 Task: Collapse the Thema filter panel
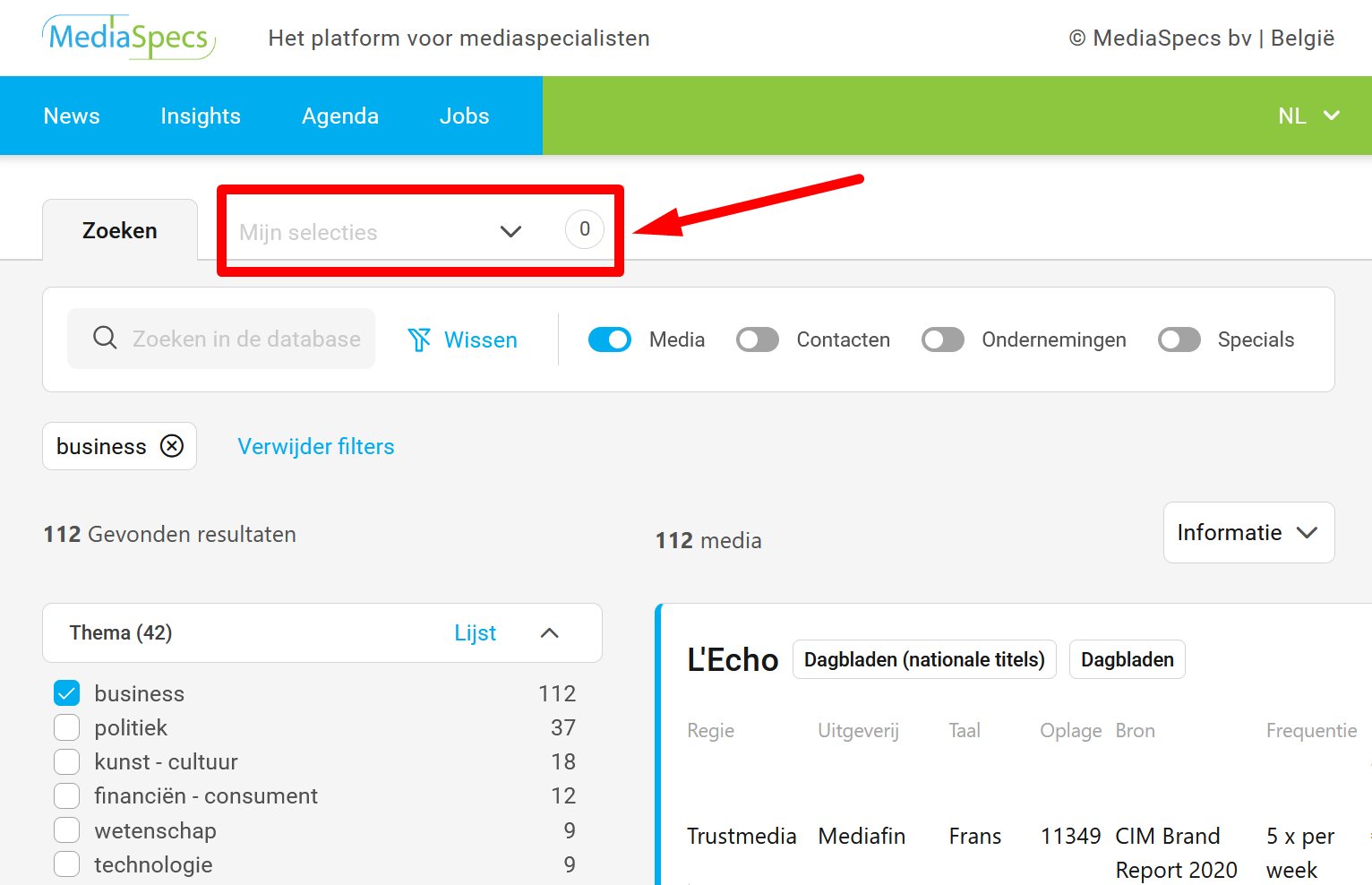(x=550, y=633)
